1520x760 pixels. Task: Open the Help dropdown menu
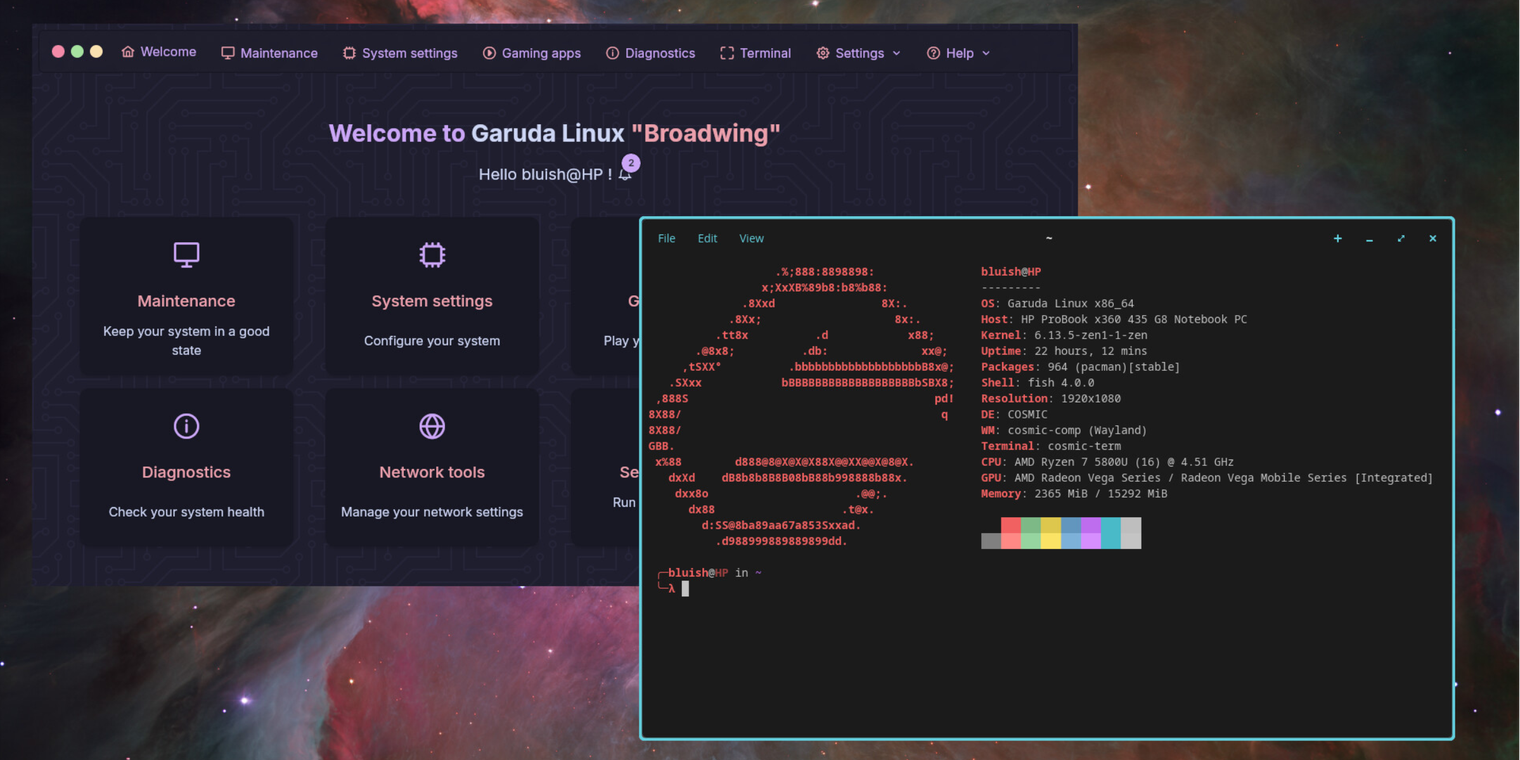tap(957, 52)
